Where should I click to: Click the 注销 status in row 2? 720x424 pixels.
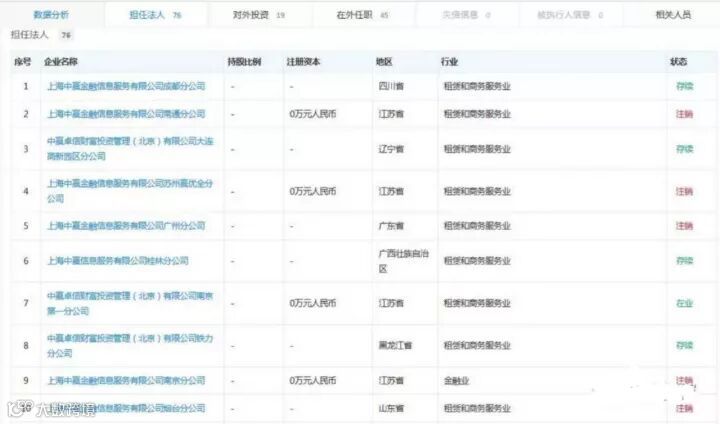684,114
